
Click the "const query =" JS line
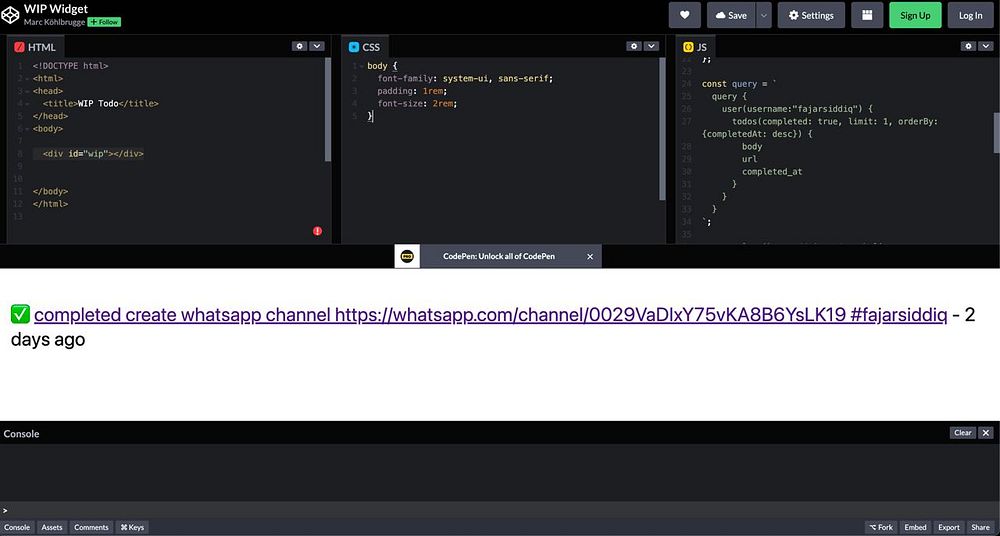pyautogui.click(x=740, y=84)
